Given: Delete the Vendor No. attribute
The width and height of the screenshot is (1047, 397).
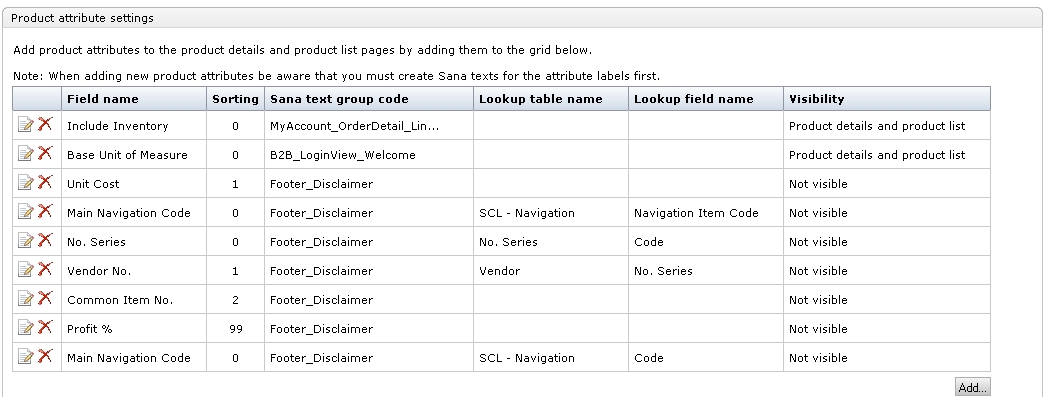Looking at the screenshot, I should tap(45, 269).
